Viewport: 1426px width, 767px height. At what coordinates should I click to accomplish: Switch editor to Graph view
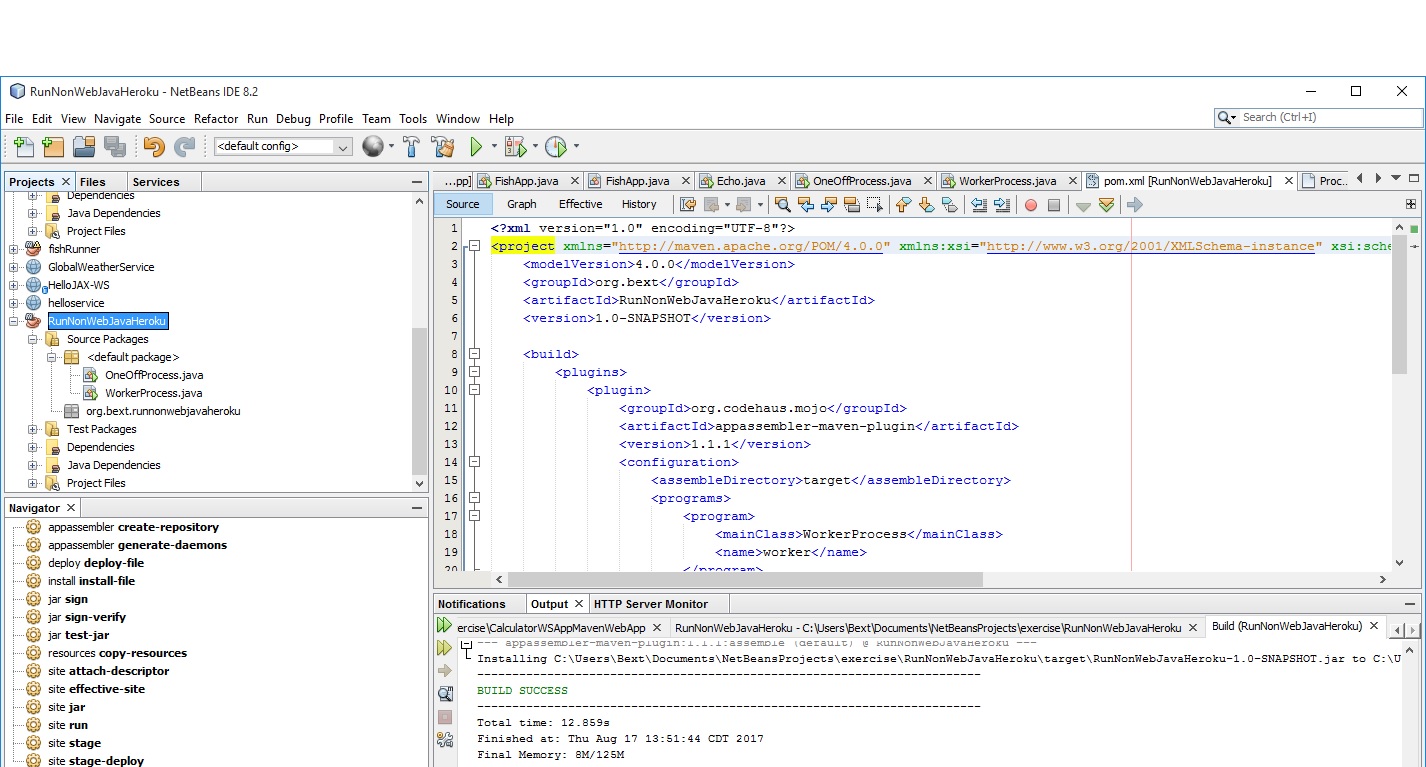tap(521, 204)
